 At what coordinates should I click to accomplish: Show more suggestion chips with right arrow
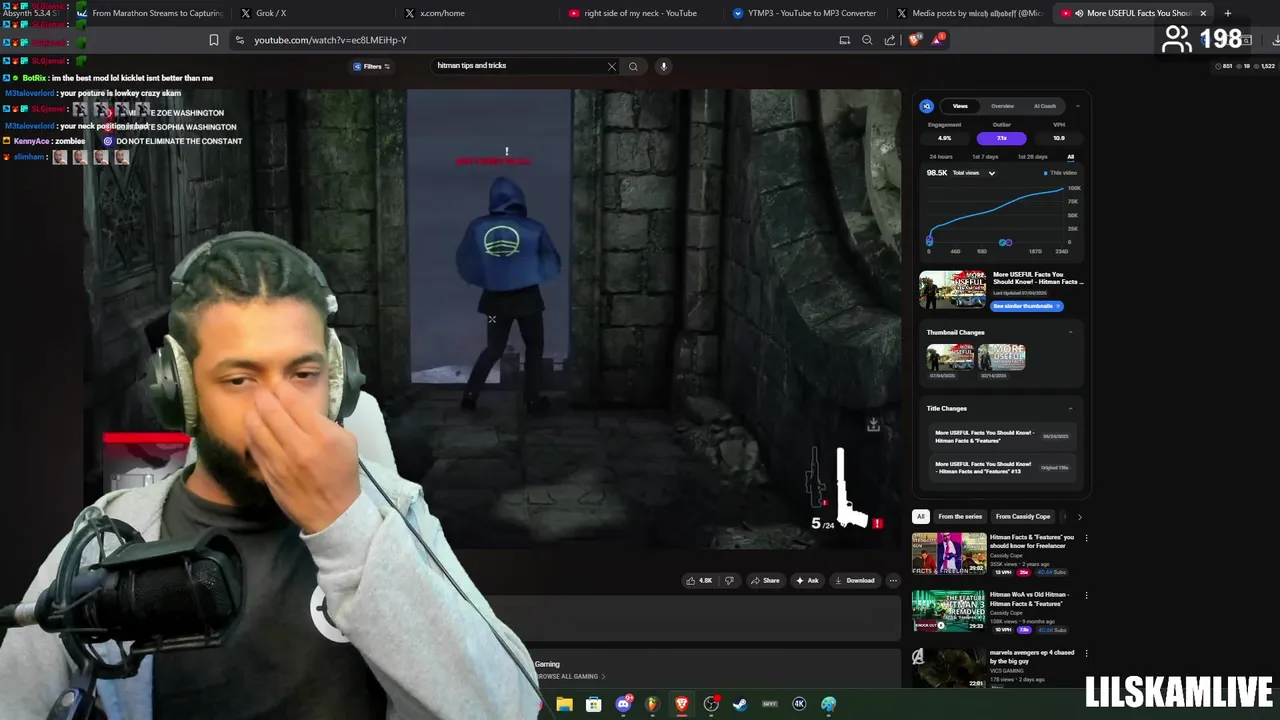pyautogui.click(x=1079, y=517)
